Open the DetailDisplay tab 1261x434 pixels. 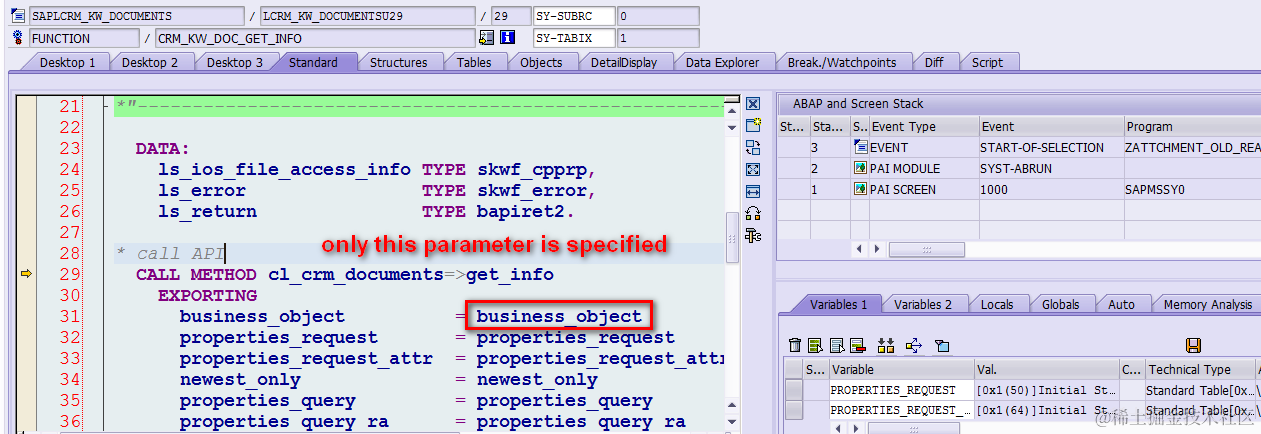(624, 62)
